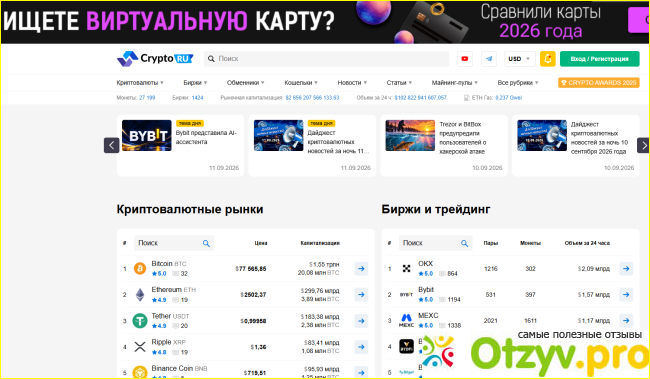Click the Bybit exchange logo
Image resolution: width=650 pixels, height=379 pixels.
[x=406, y=294]
